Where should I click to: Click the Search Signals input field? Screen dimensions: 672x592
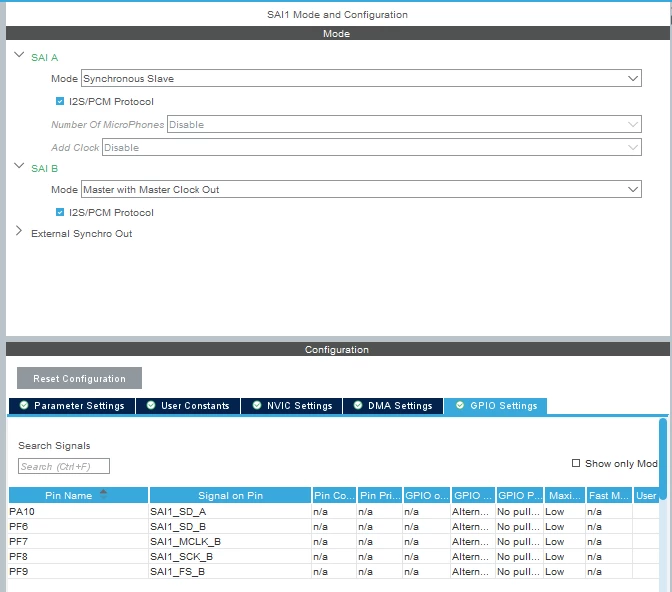(x=64, y=466)
